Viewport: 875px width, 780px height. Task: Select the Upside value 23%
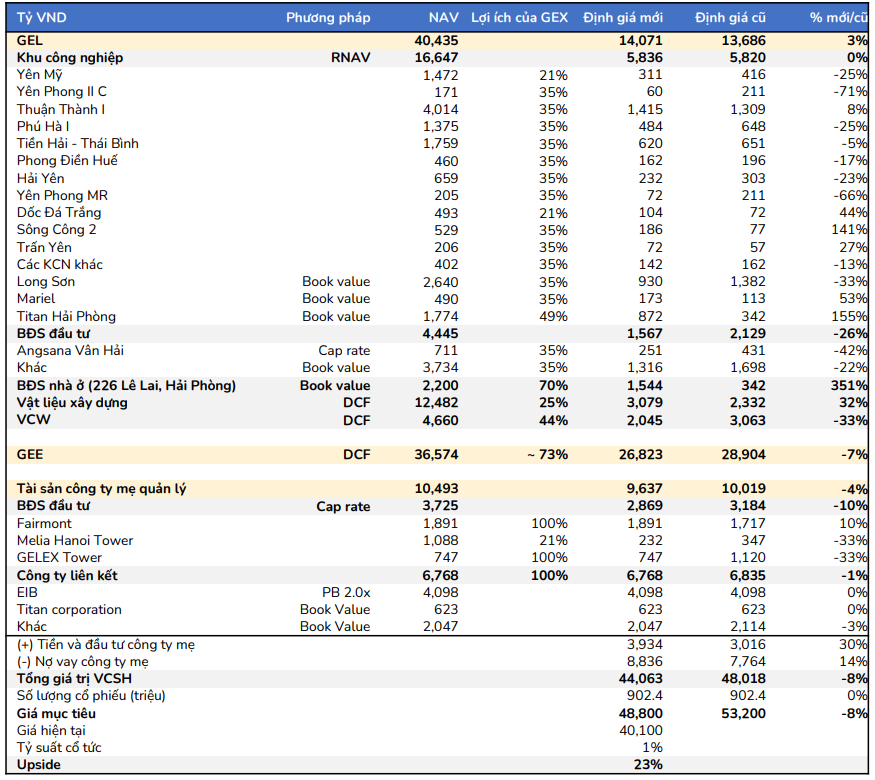[x=648, y=764]
